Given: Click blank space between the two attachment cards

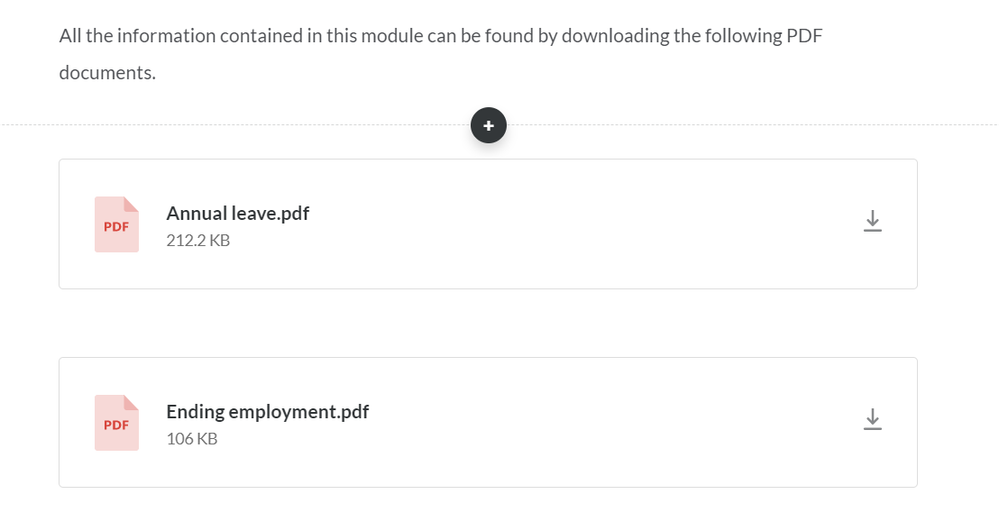Looking at the screenshot, I should (488, 323).
